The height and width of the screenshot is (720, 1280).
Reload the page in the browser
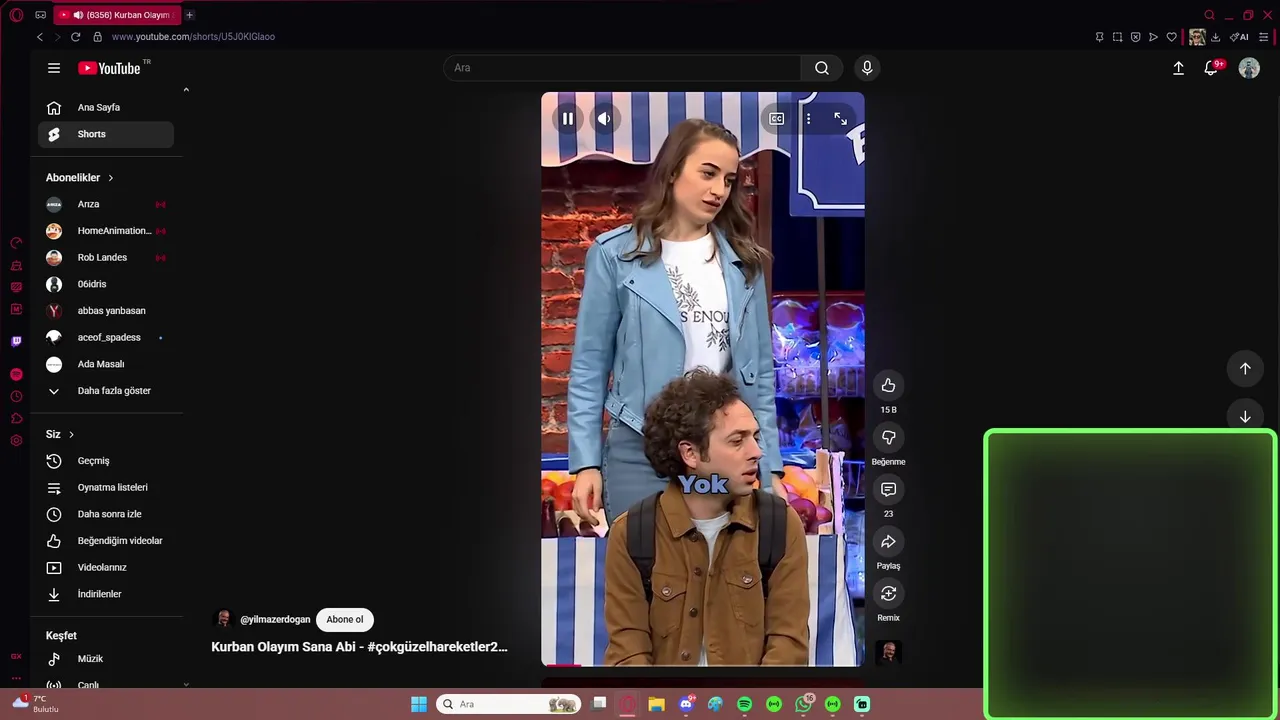[x=75, y=37]
